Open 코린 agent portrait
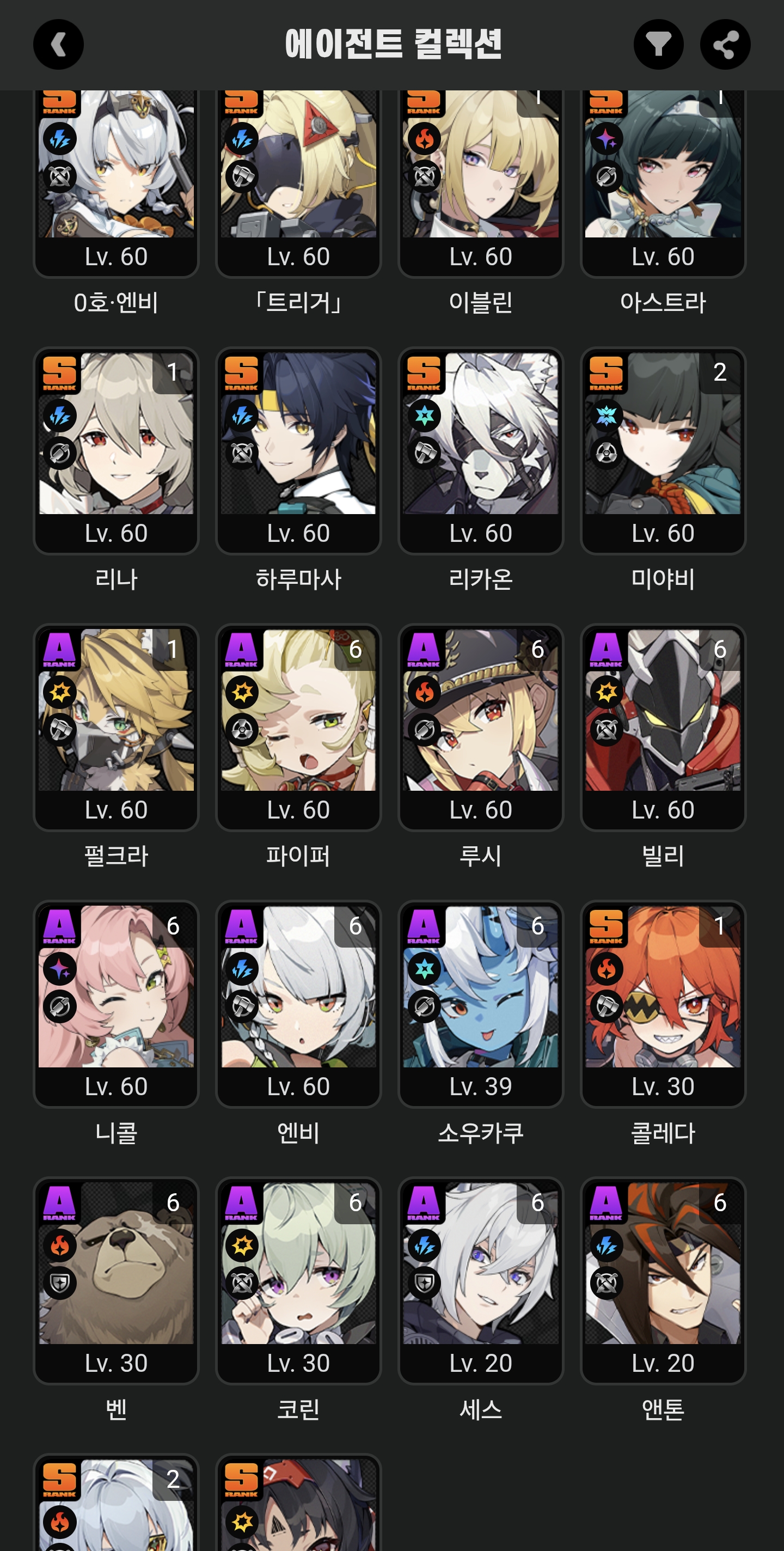The width and height of the screenshot is (784, 1551). [x=298, y=1263]
